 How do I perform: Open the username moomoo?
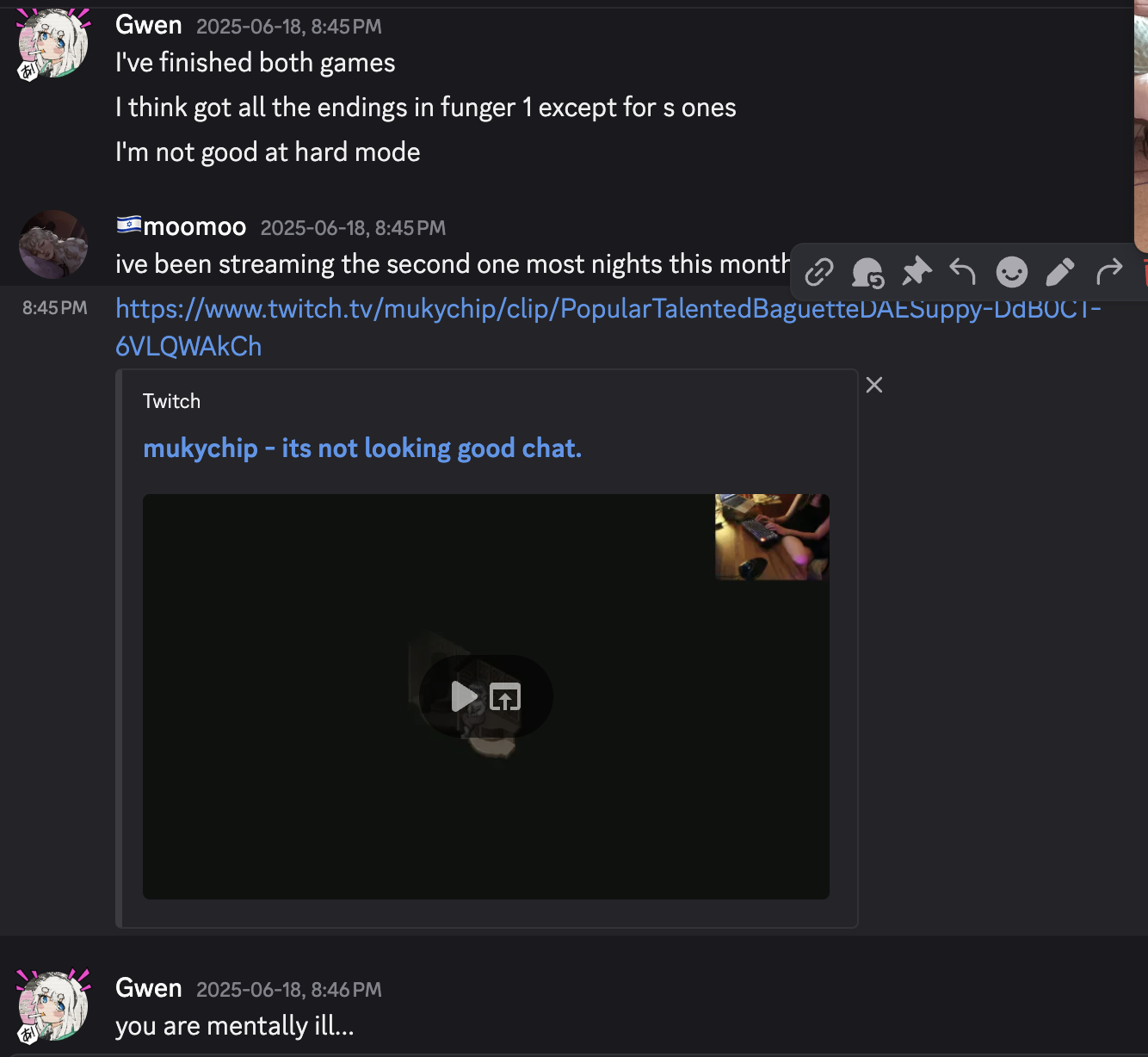tap(194, 226)
